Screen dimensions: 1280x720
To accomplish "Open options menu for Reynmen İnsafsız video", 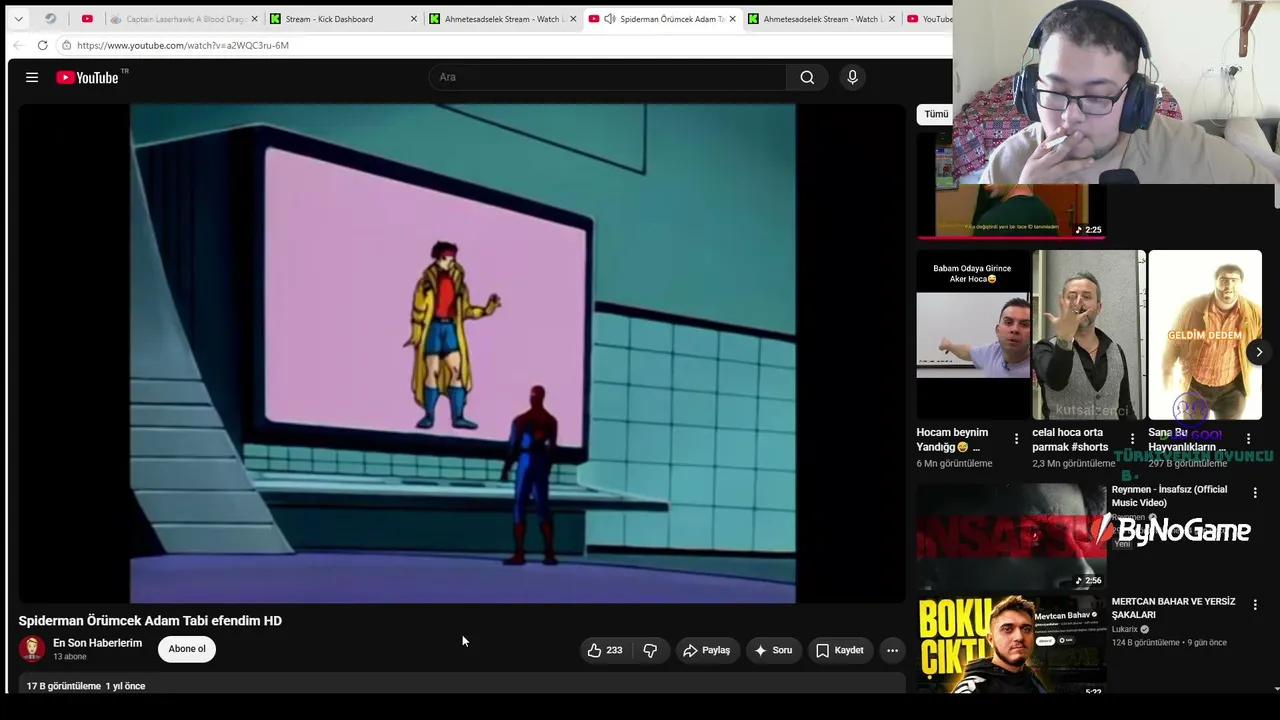I will tap(1255, 492).
